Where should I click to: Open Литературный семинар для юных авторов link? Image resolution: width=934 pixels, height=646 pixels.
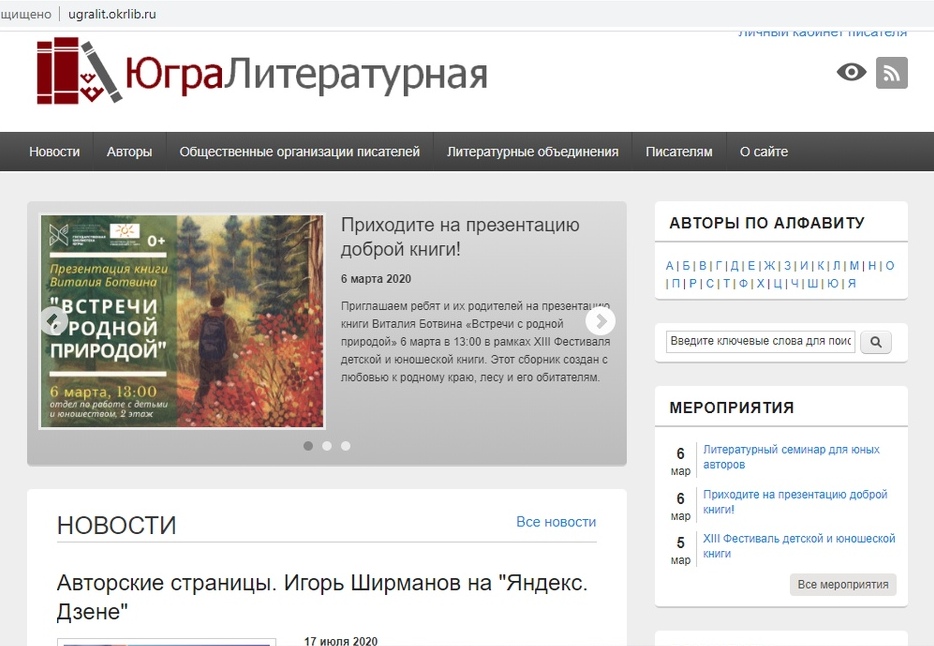pyautogui.click(x=791, y=457)
